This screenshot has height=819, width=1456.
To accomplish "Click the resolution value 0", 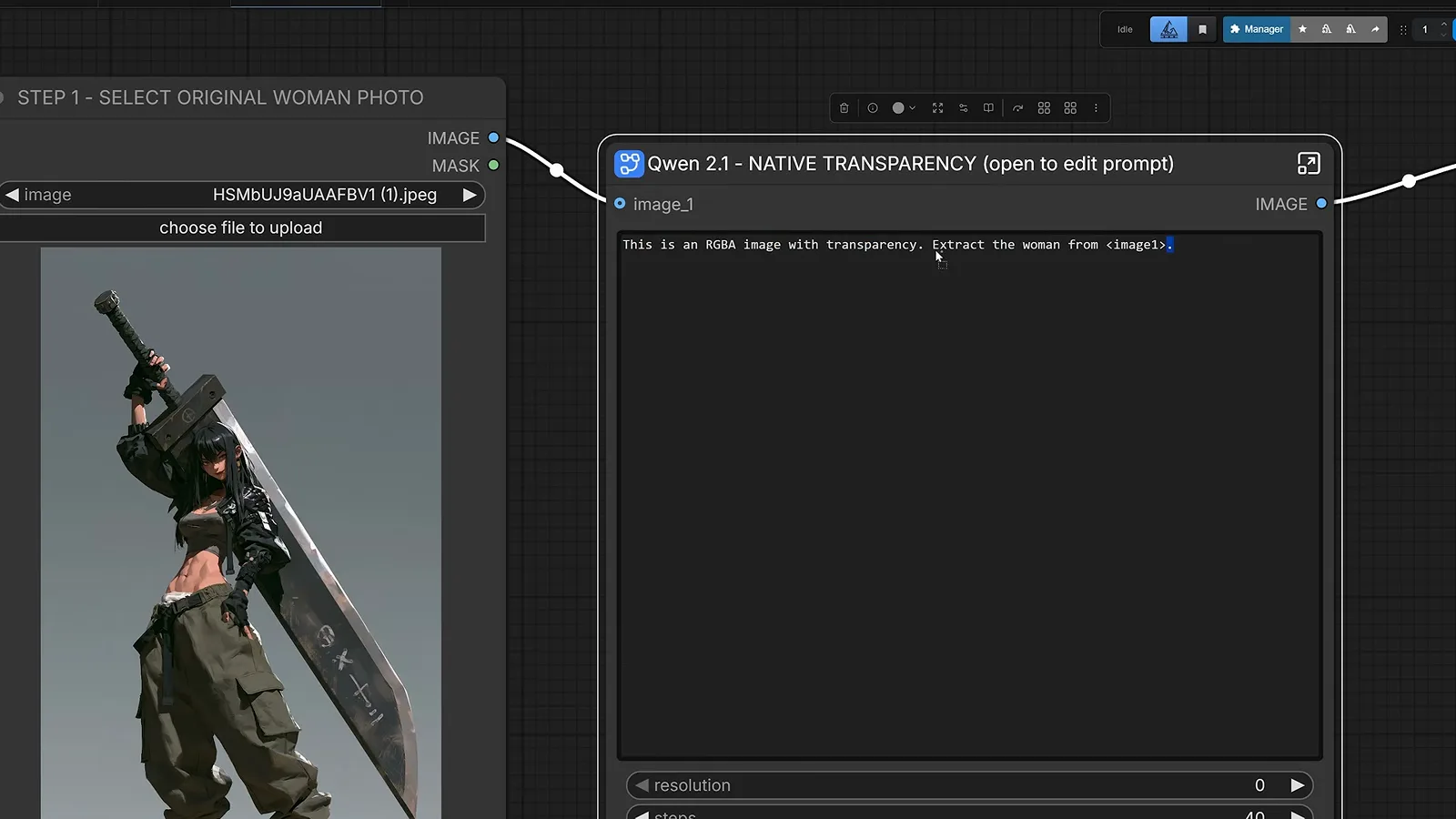I will (1259, 785).
